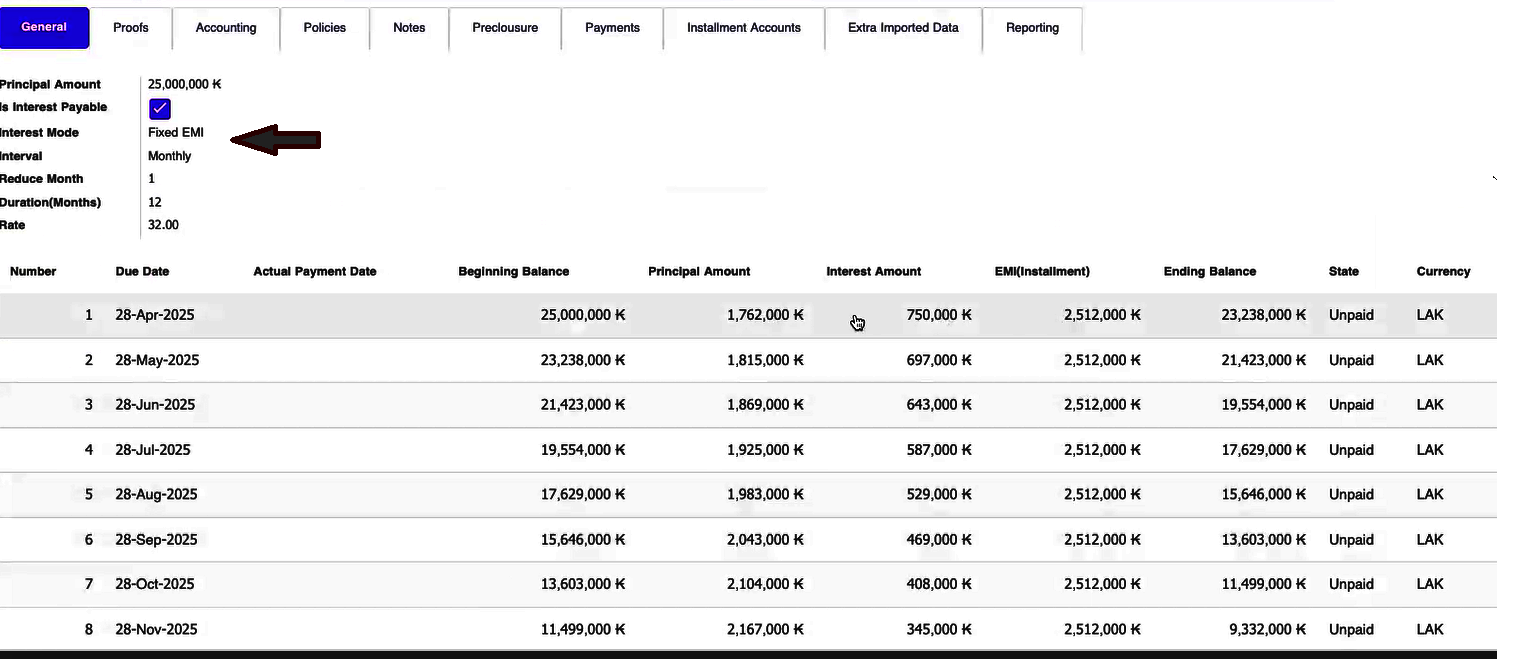Switch to the Proofs tab
The width and height of the screenshot is (1531, 659).
131,28
